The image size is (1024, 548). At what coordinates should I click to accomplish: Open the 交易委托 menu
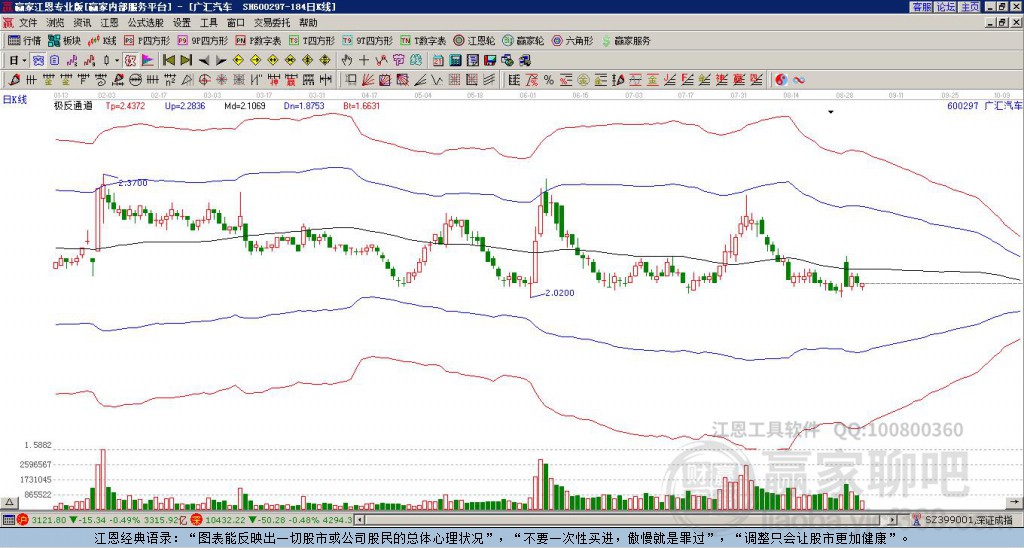(272, 23)
